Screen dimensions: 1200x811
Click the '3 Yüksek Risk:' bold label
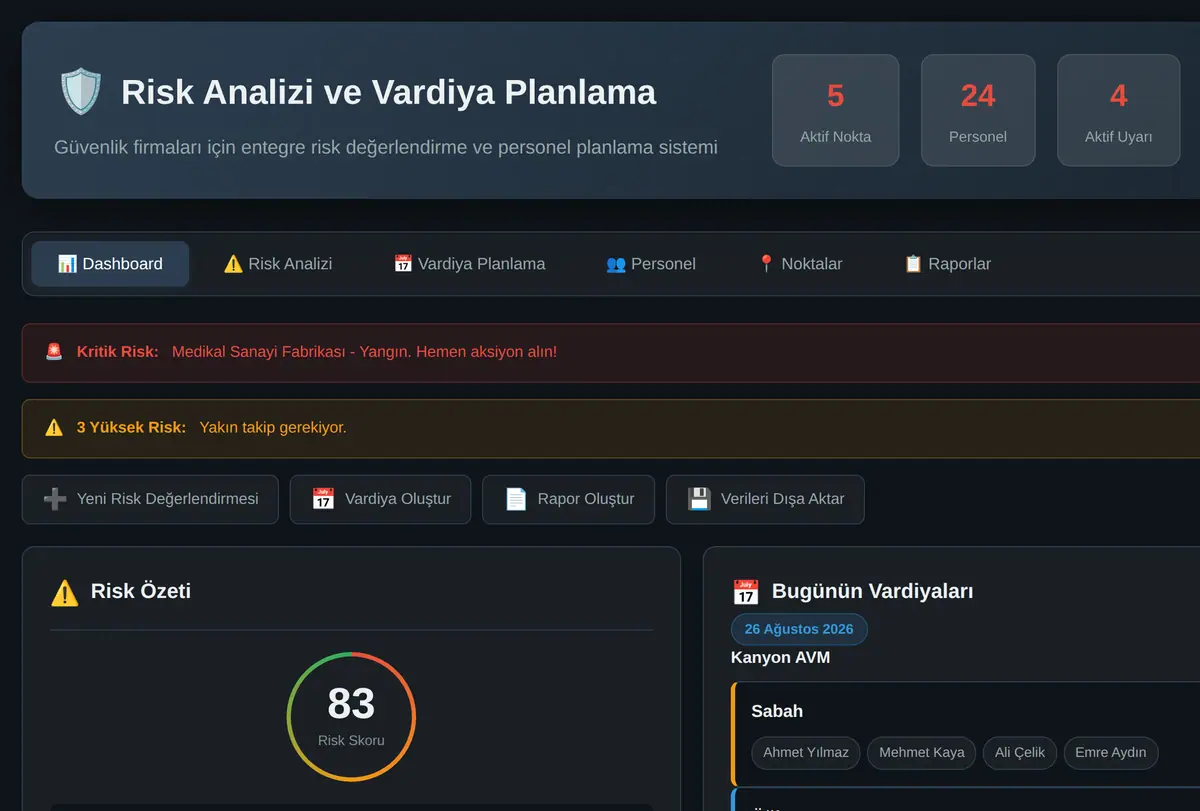pos(131,428)
